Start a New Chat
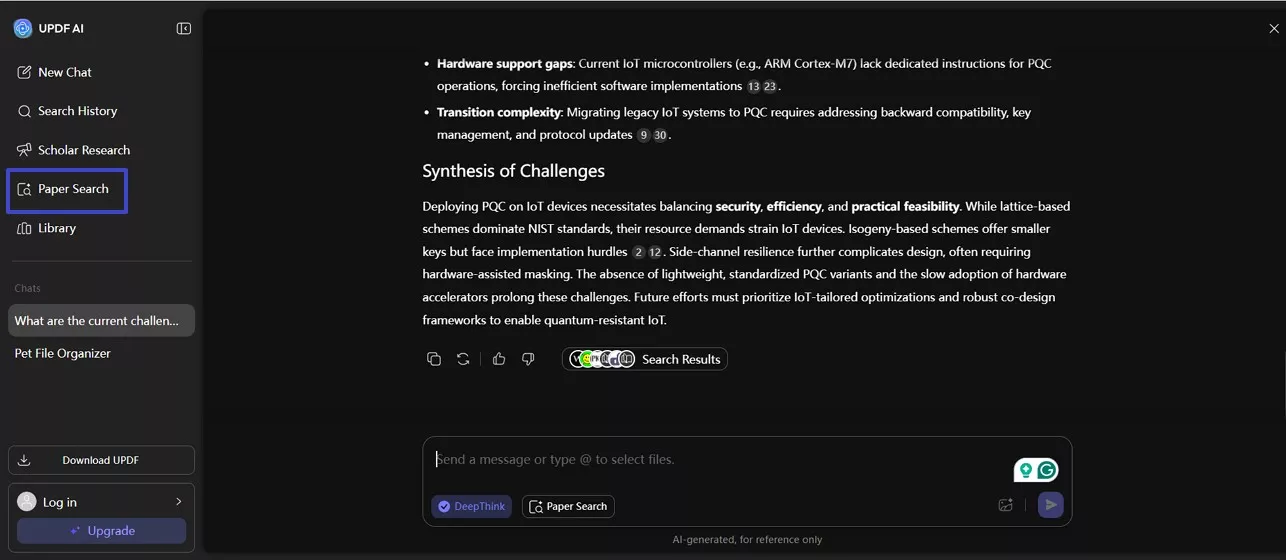Image resolution: width=1286 pixels, height=560 pixels. click(64, 72)
